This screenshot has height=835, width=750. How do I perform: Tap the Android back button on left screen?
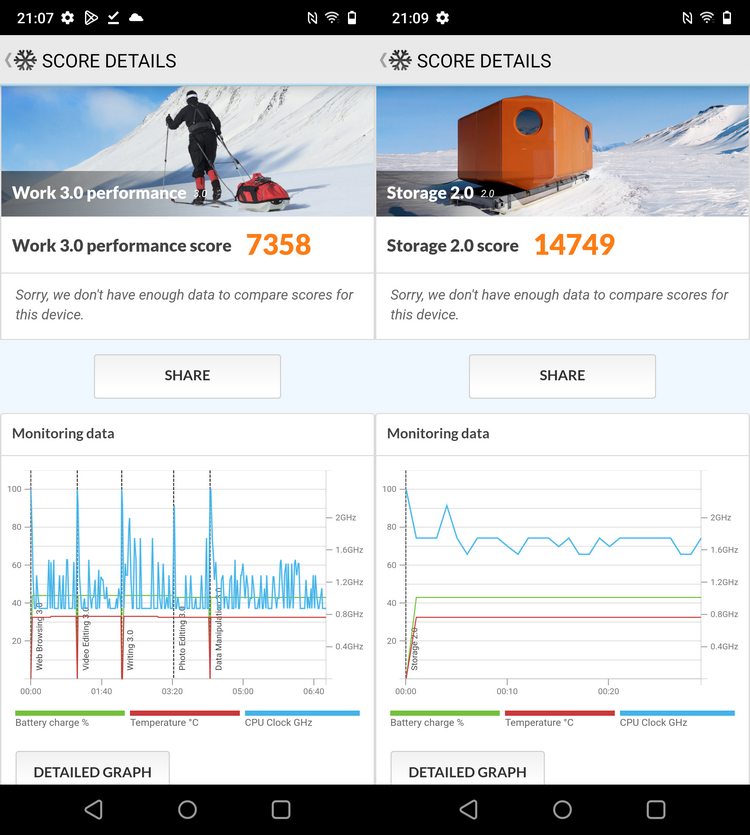[x=94, y=809]
